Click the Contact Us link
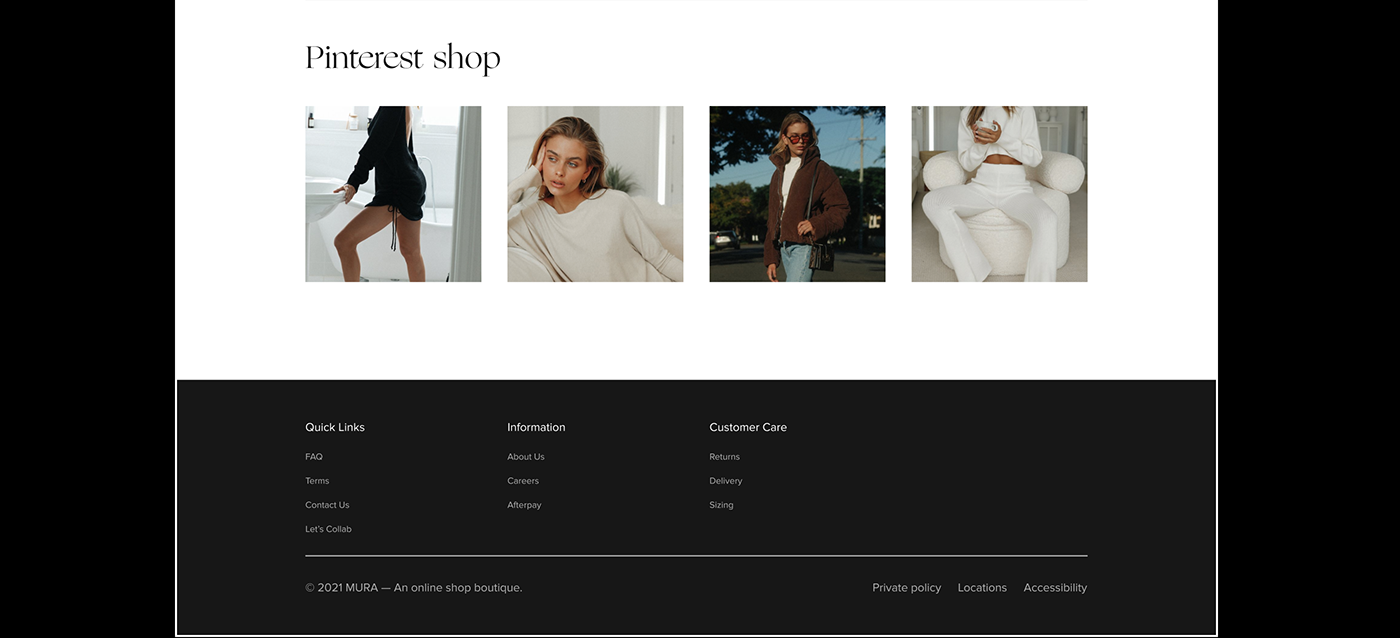Screen dimensions: 1400x638 click(327, 505)
